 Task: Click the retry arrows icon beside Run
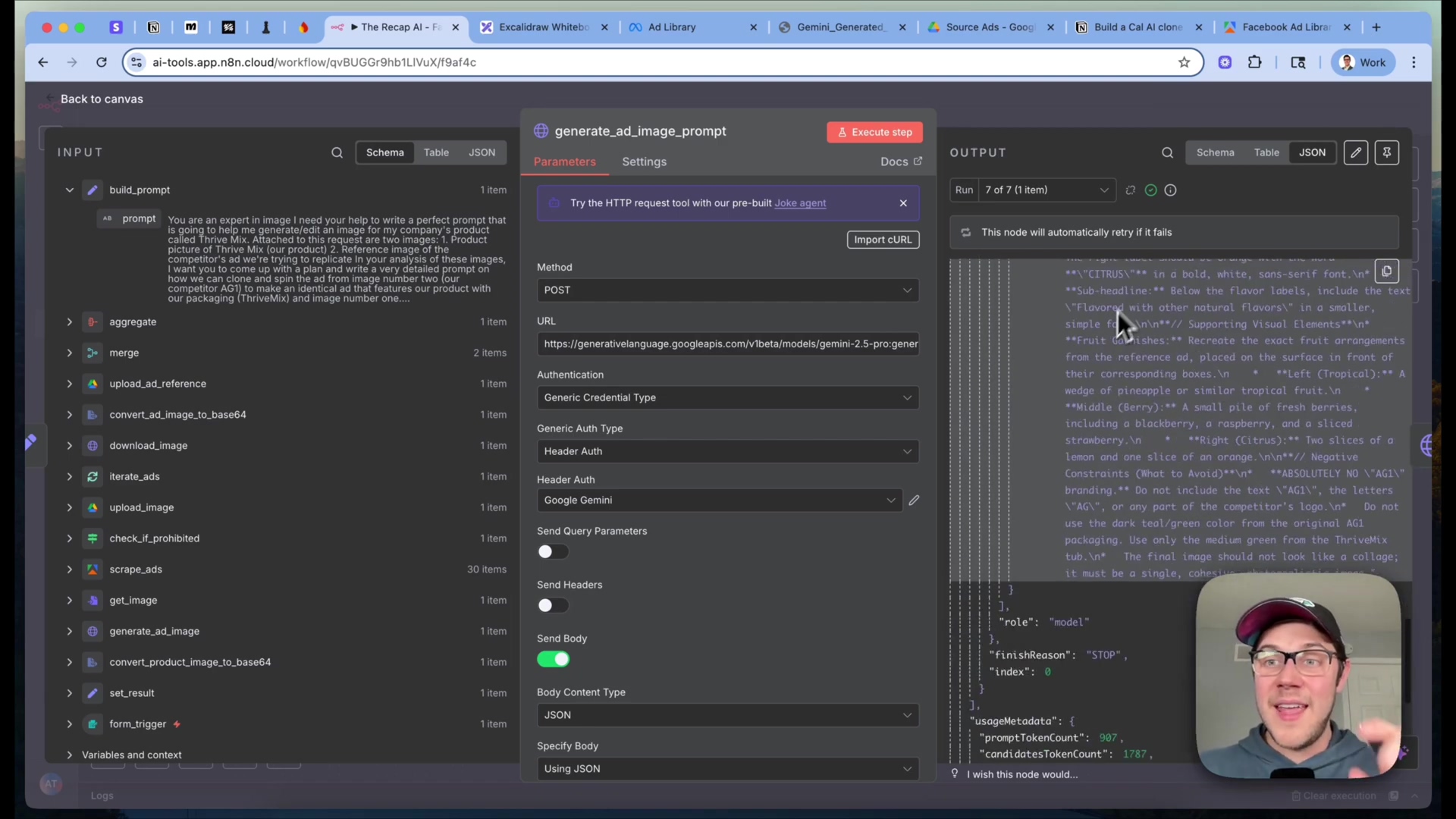coord(1131,190)
